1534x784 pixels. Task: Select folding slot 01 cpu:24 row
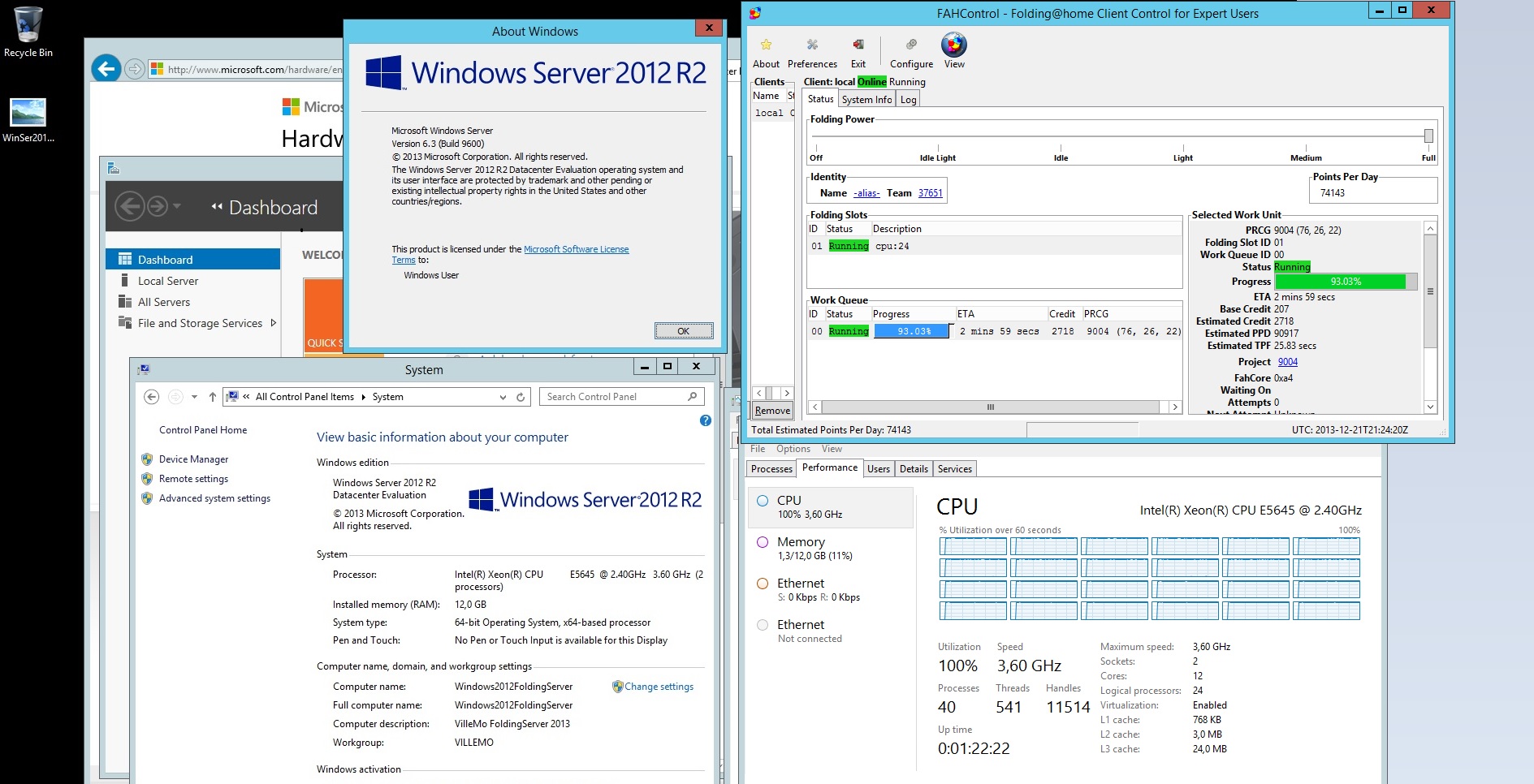click(995, 246)
